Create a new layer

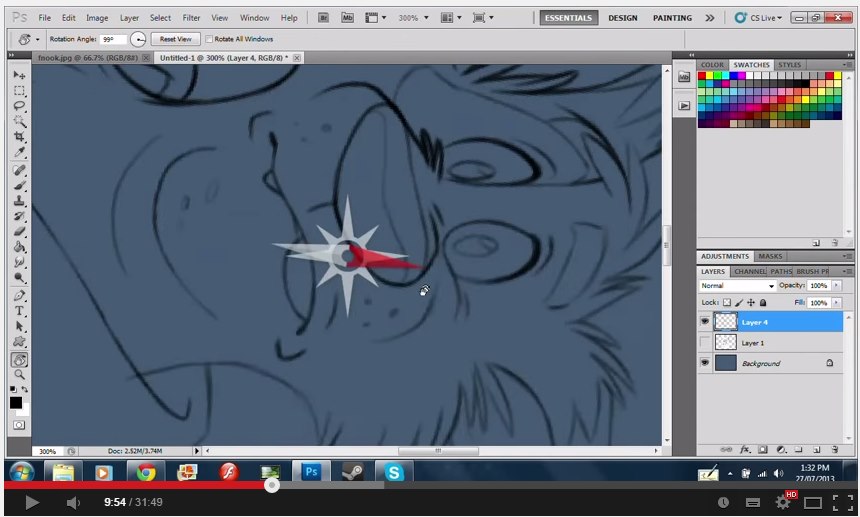[x=817, y=450]
